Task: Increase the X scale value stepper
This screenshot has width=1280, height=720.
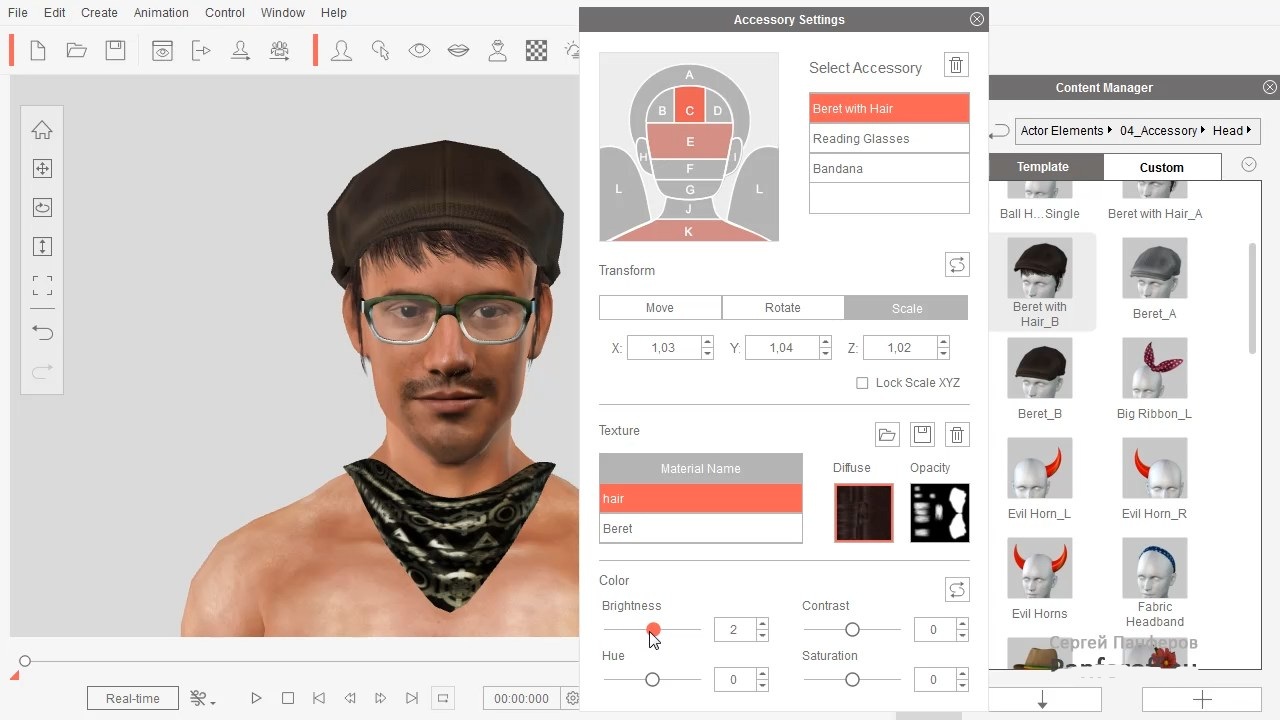Action: click(x=707, y=342)
